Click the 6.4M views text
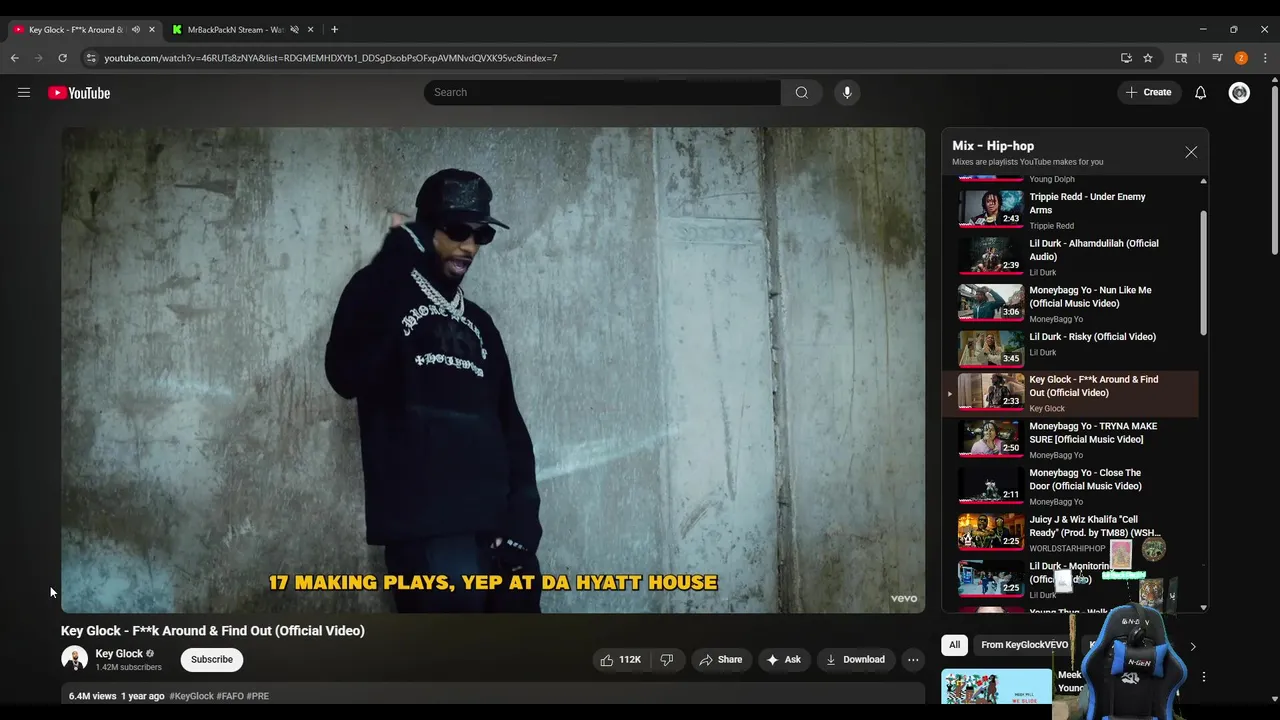This screenshot has height=720, width=1280. click(92, 696)
